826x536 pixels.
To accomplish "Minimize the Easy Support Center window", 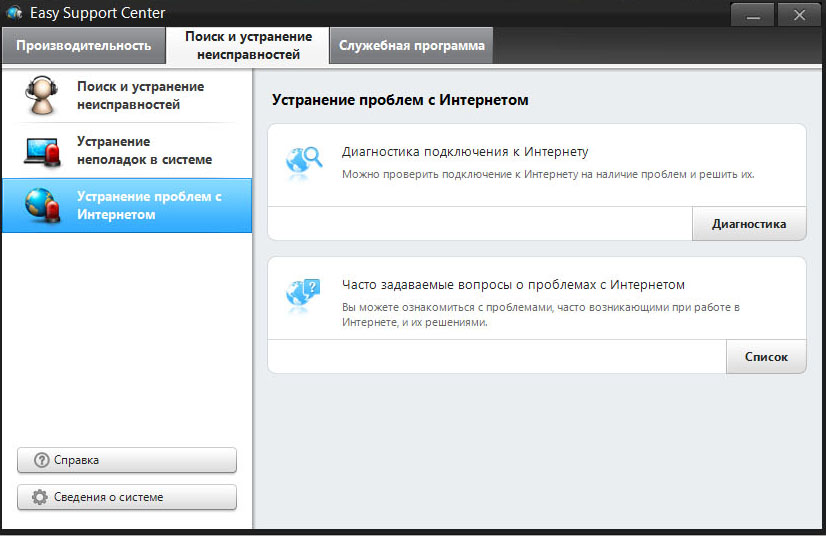I will click(752, 15).
